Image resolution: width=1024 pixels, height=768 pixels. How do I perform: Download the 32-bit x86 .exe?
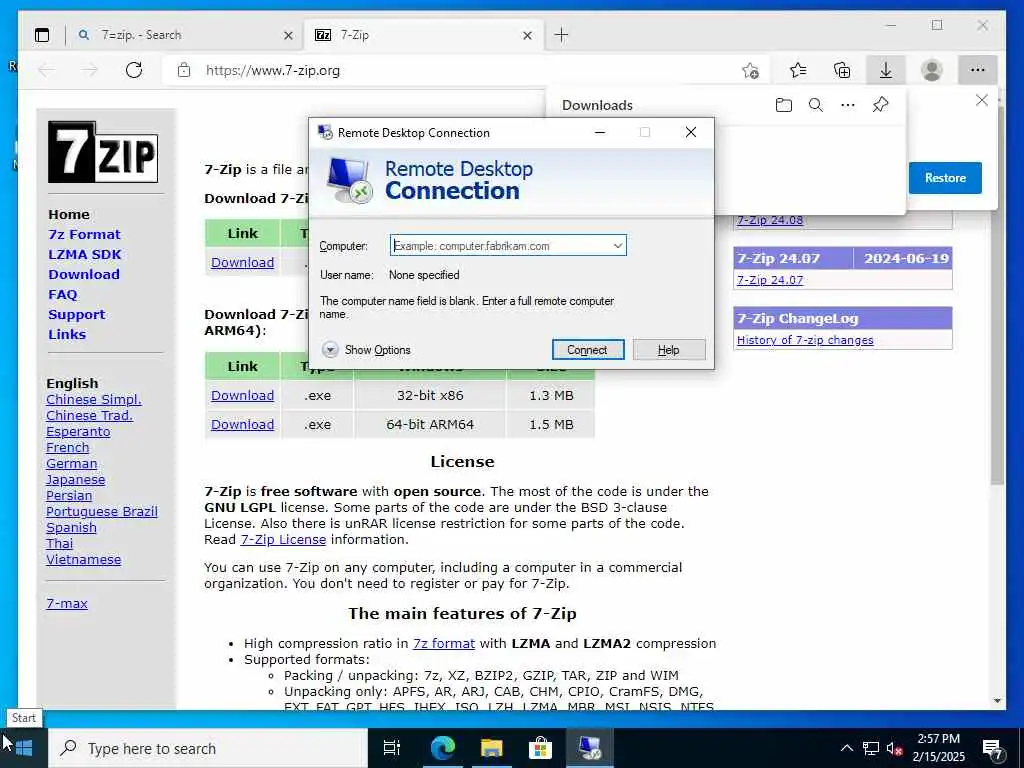242,396
